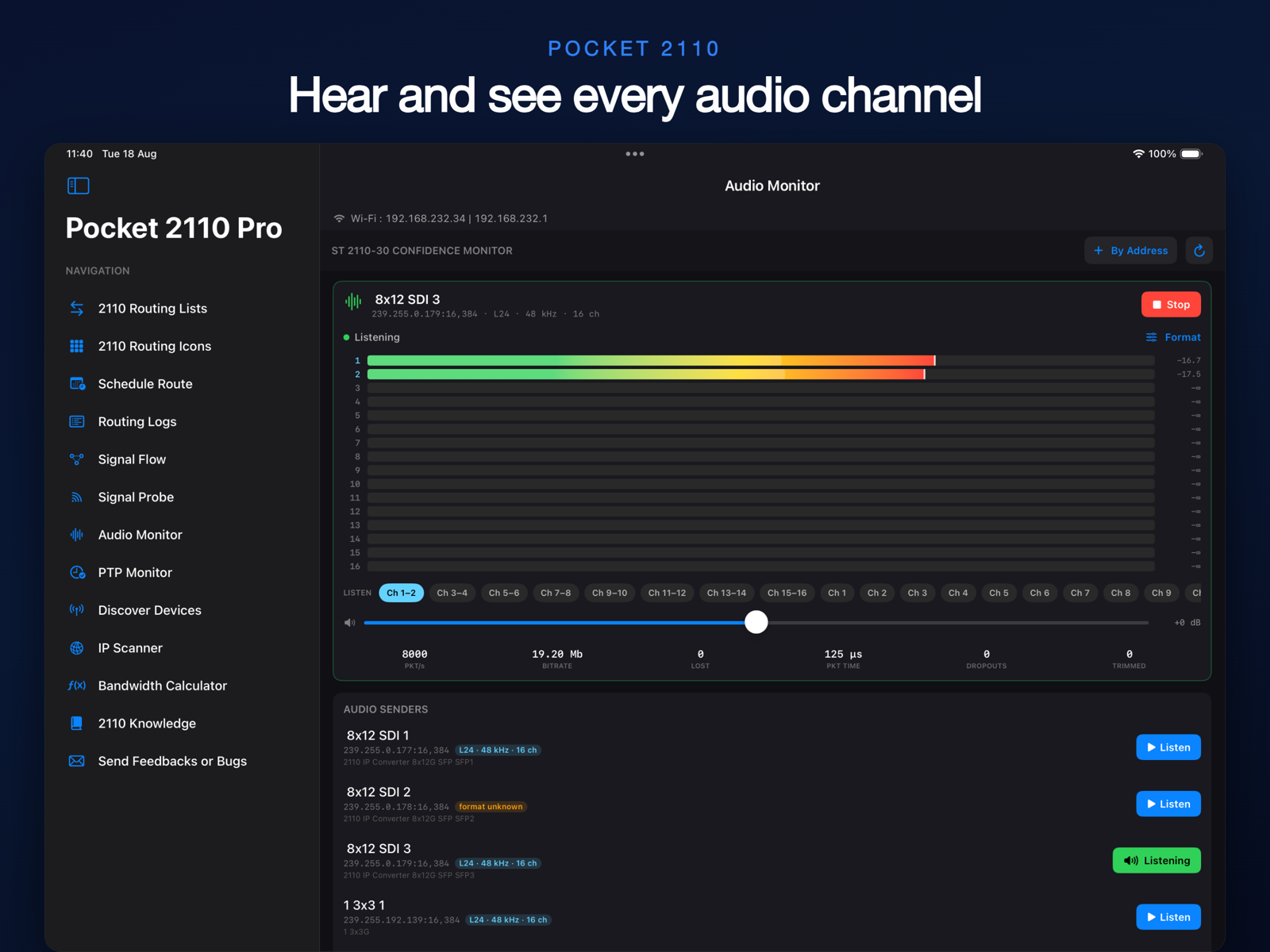The height and width of the screenshot is (952, 1270).
Task: Click the Discover Devices antenna icon
Action: coord(77,610)
